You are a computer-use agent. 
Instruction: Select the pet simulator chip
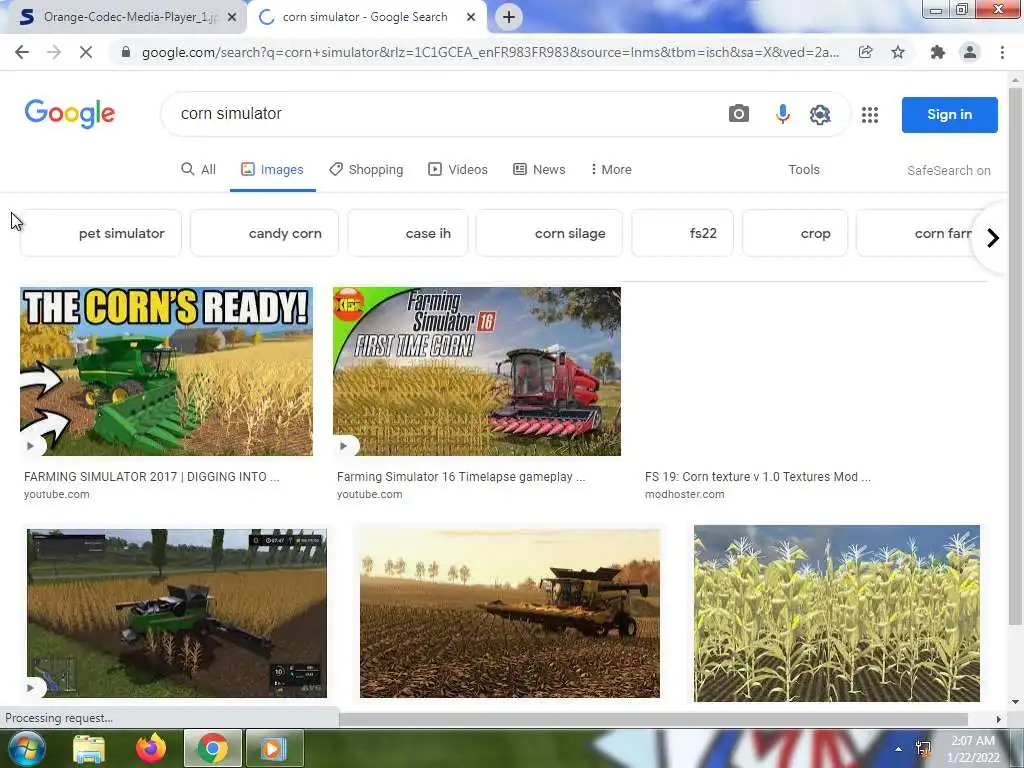101,233
